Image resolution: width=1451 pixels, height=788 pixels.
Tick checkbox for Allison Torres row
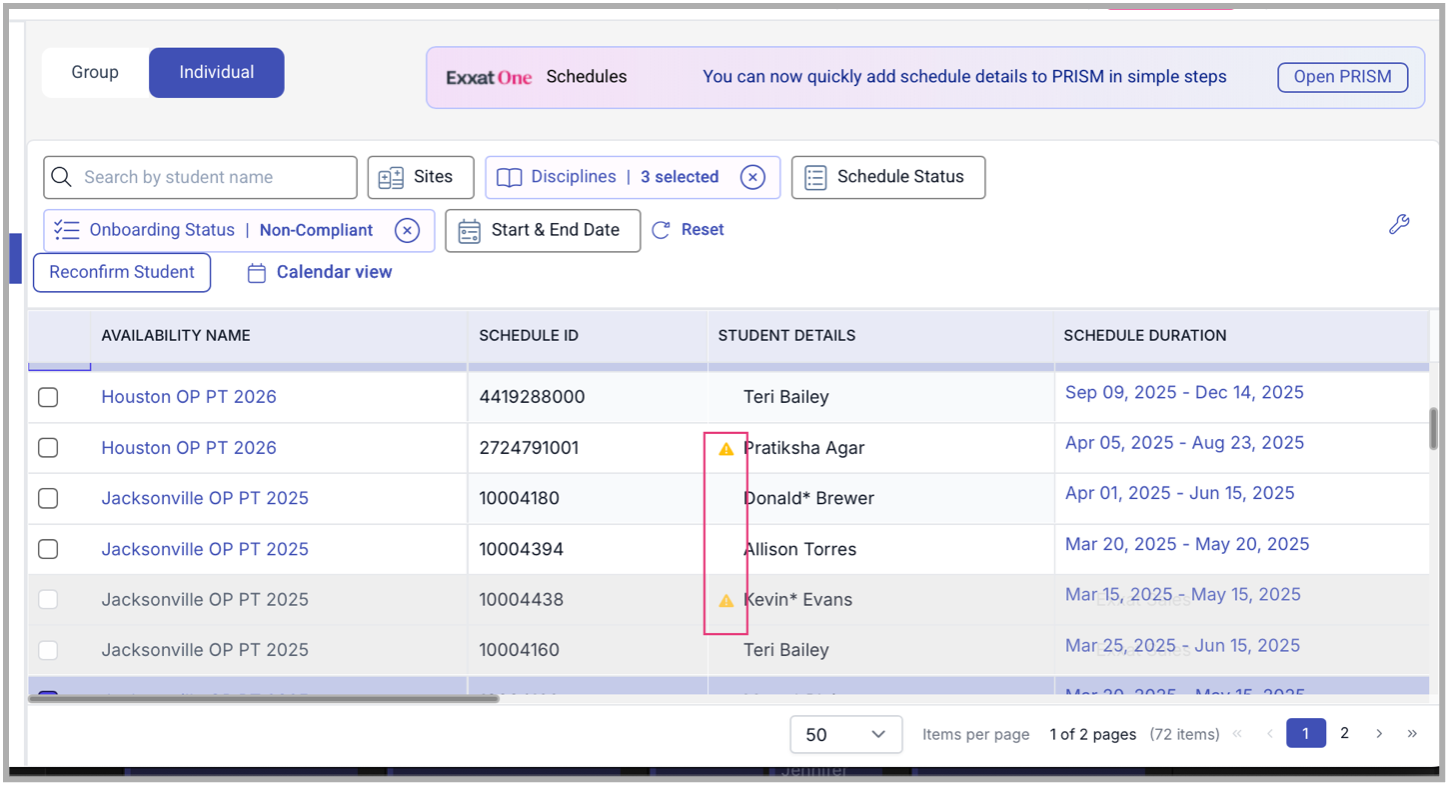48,549
